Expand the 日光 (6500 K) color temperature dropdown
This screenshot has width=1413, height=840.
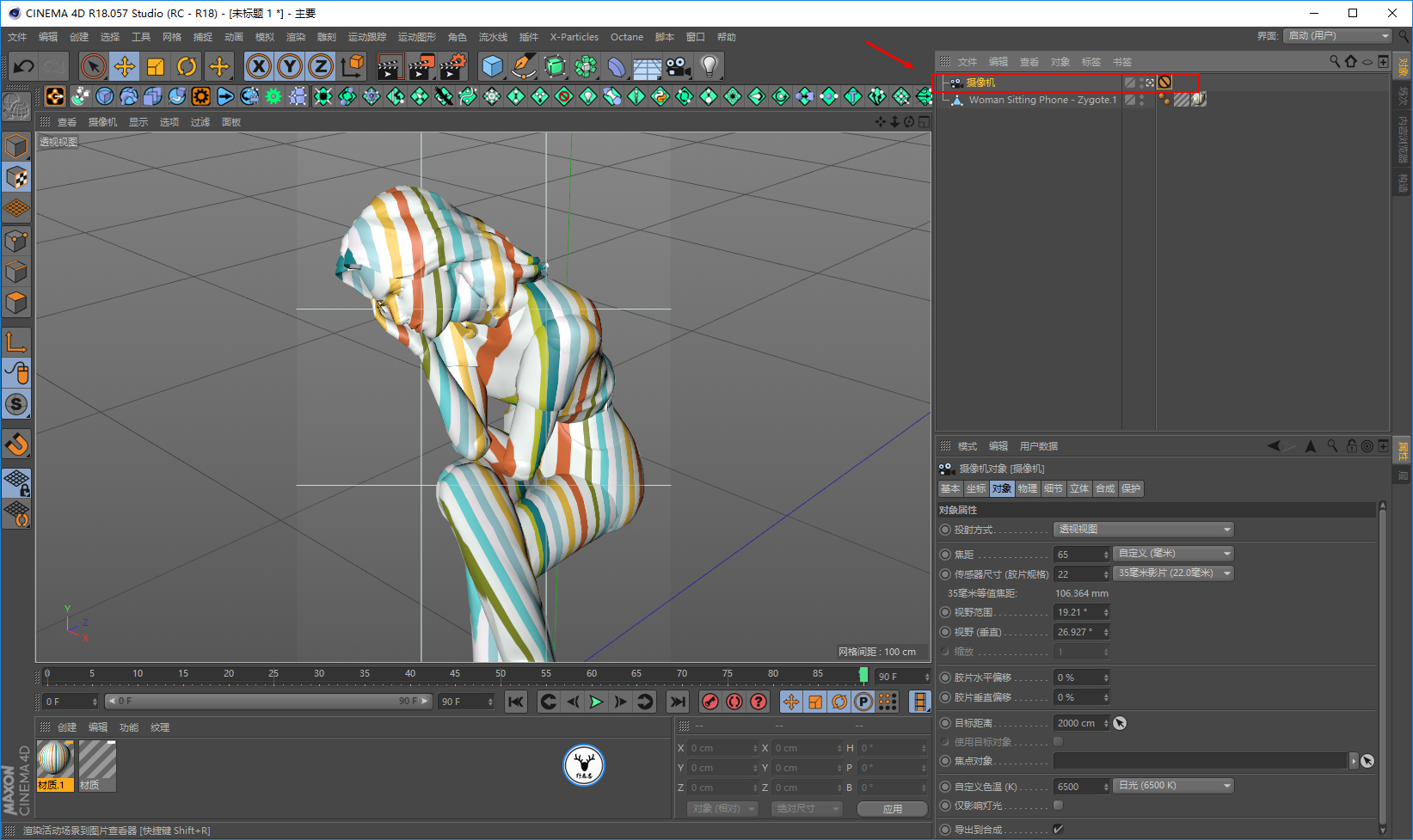click(1173, 786)
